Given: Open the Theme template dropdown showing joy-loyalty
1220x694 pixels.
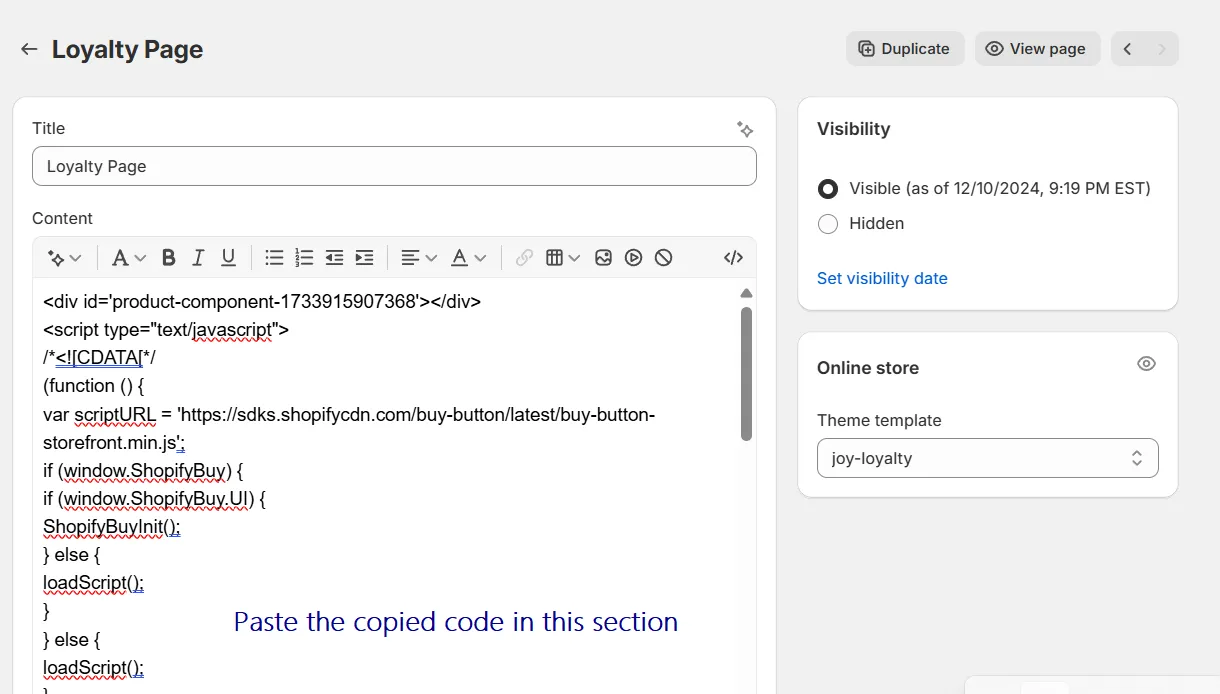Looking at the screenshot, I should click(988, 458).
